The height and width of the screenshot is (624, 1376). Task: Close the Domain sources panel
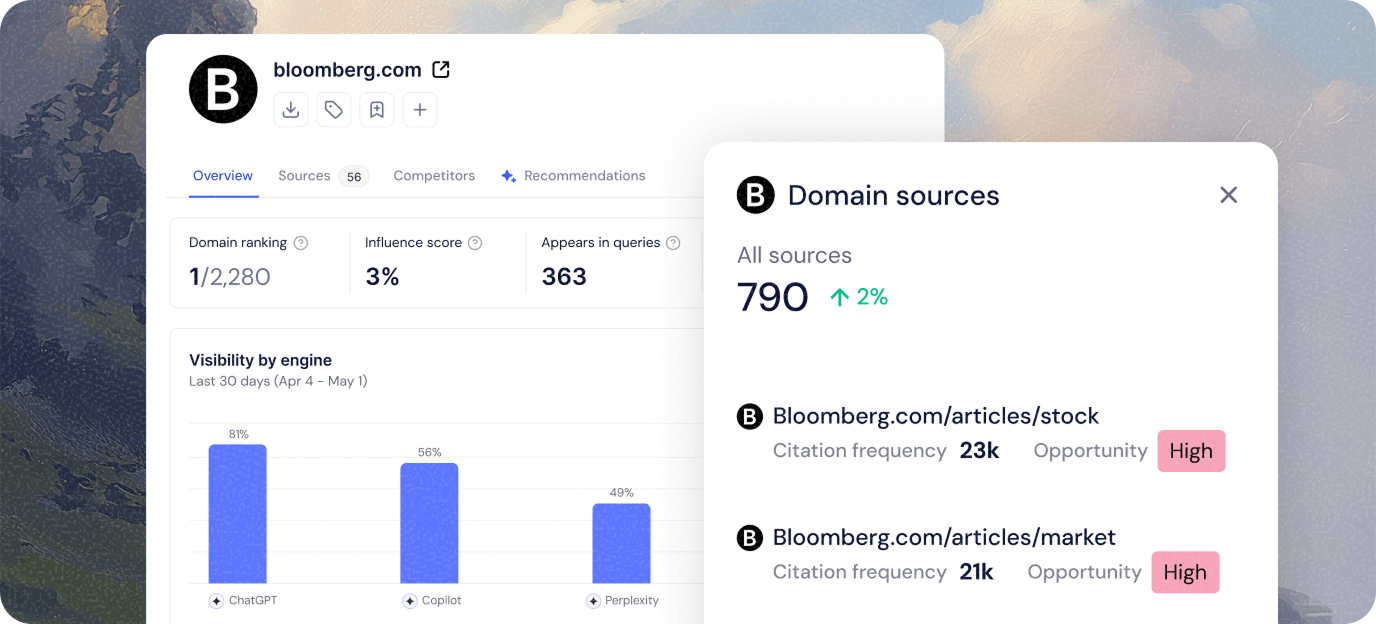(x=1229, y=195)
